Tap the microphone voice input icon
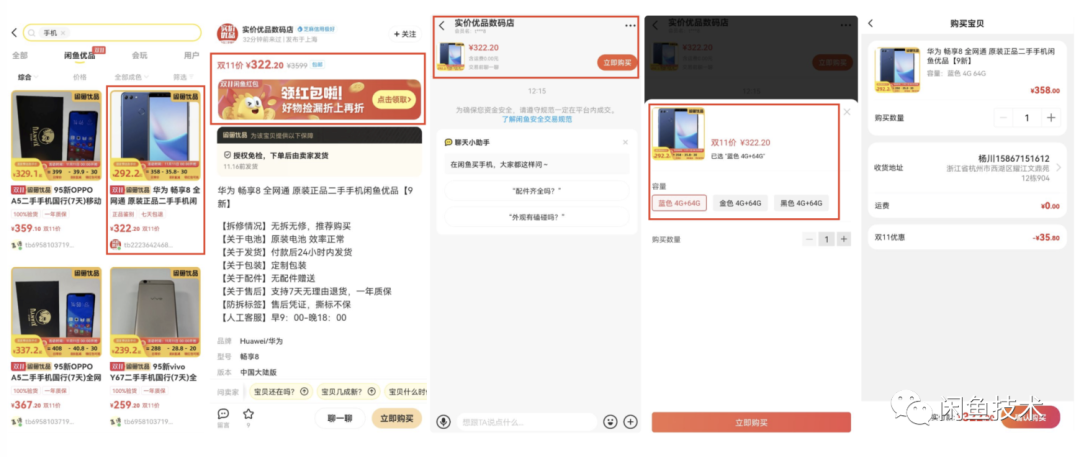Image resolution: width=1080 pixels, height=457 pixels. (444, 421)
